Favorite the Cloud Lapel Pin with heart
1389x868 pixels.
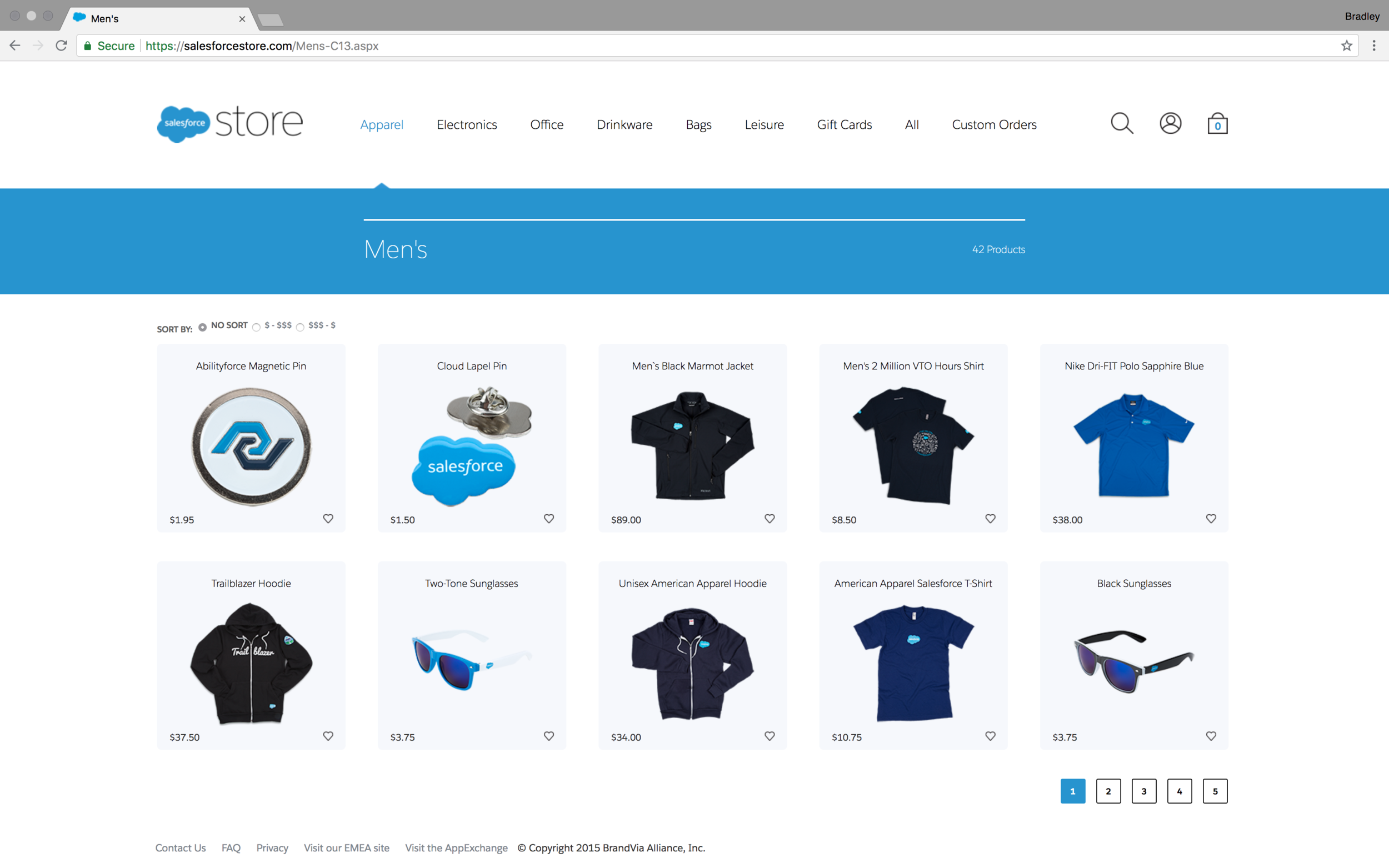(549, 518)
